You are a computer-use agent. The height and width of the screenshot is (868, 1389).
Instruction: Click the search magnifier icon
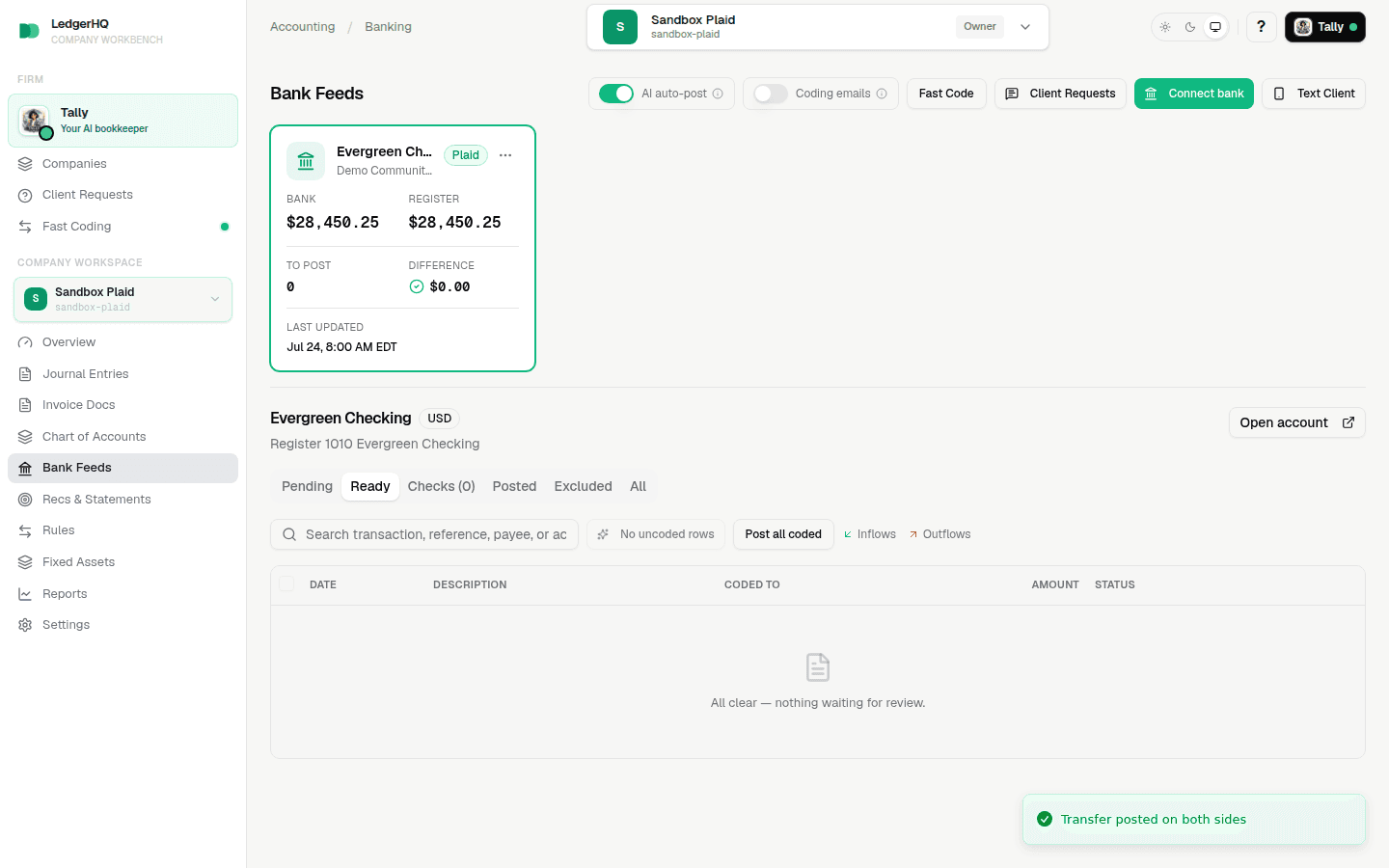pyautogui.click(x=289, y=534)
